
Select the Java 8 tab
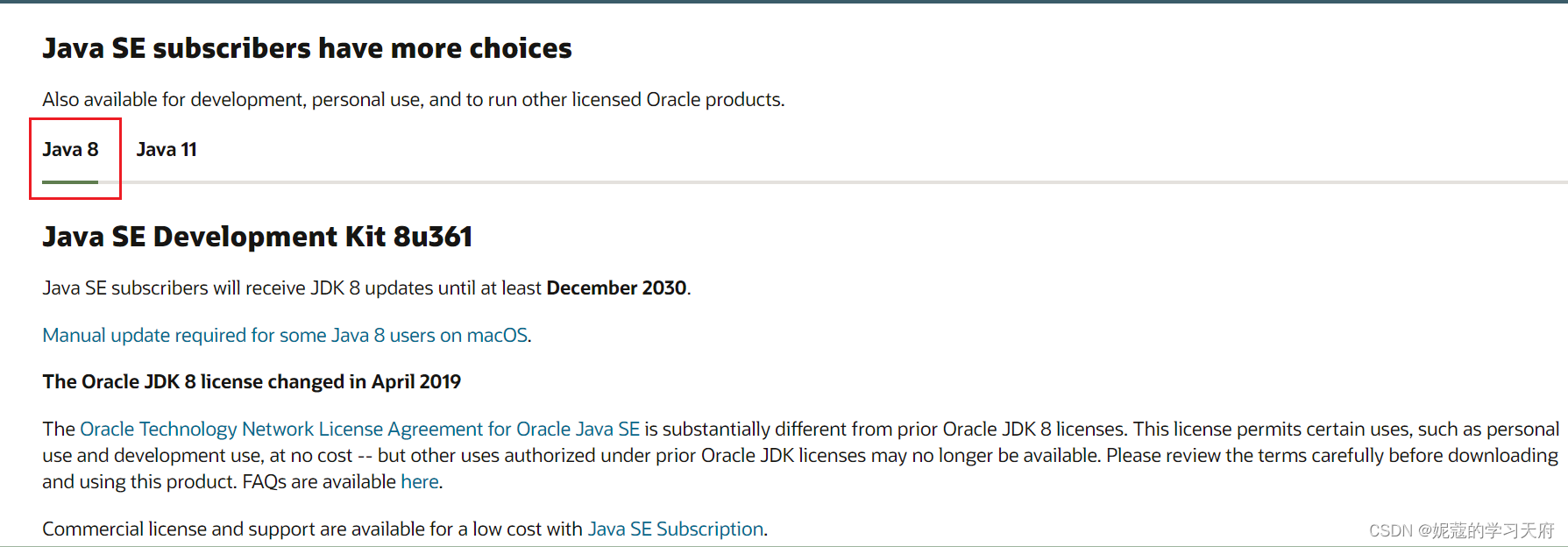70,150
